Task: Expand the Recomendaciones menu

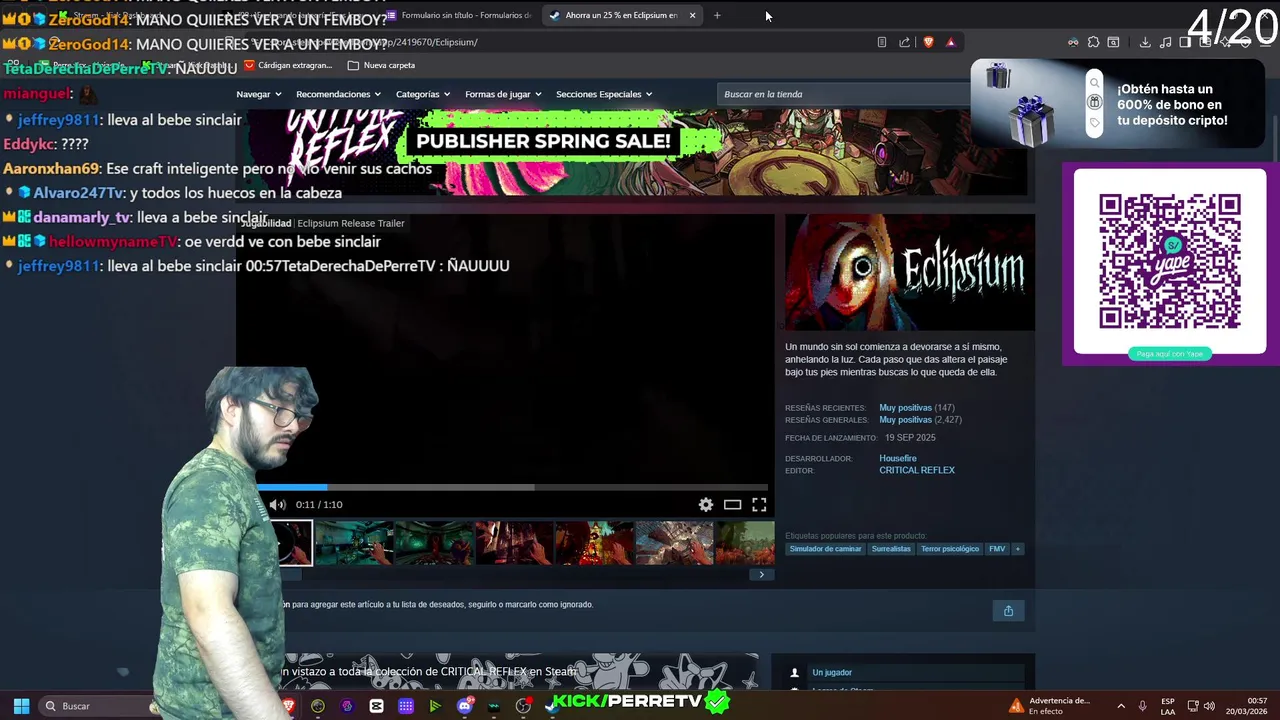Action: coord(339,94)
